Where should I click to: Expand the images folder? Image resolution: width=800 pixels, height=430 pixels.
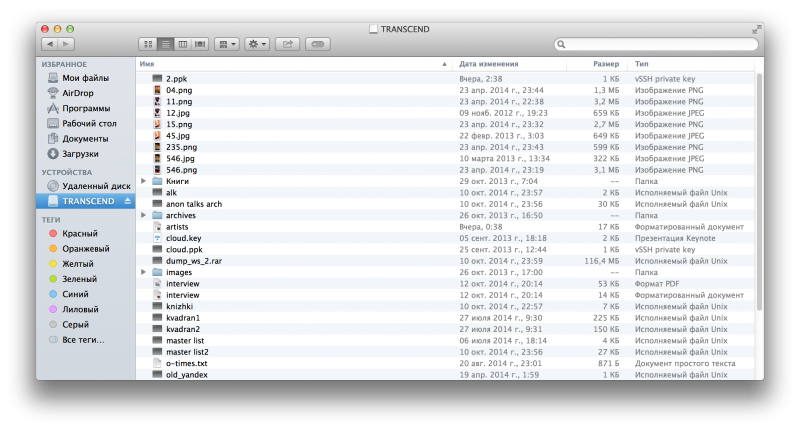(143, 272)
